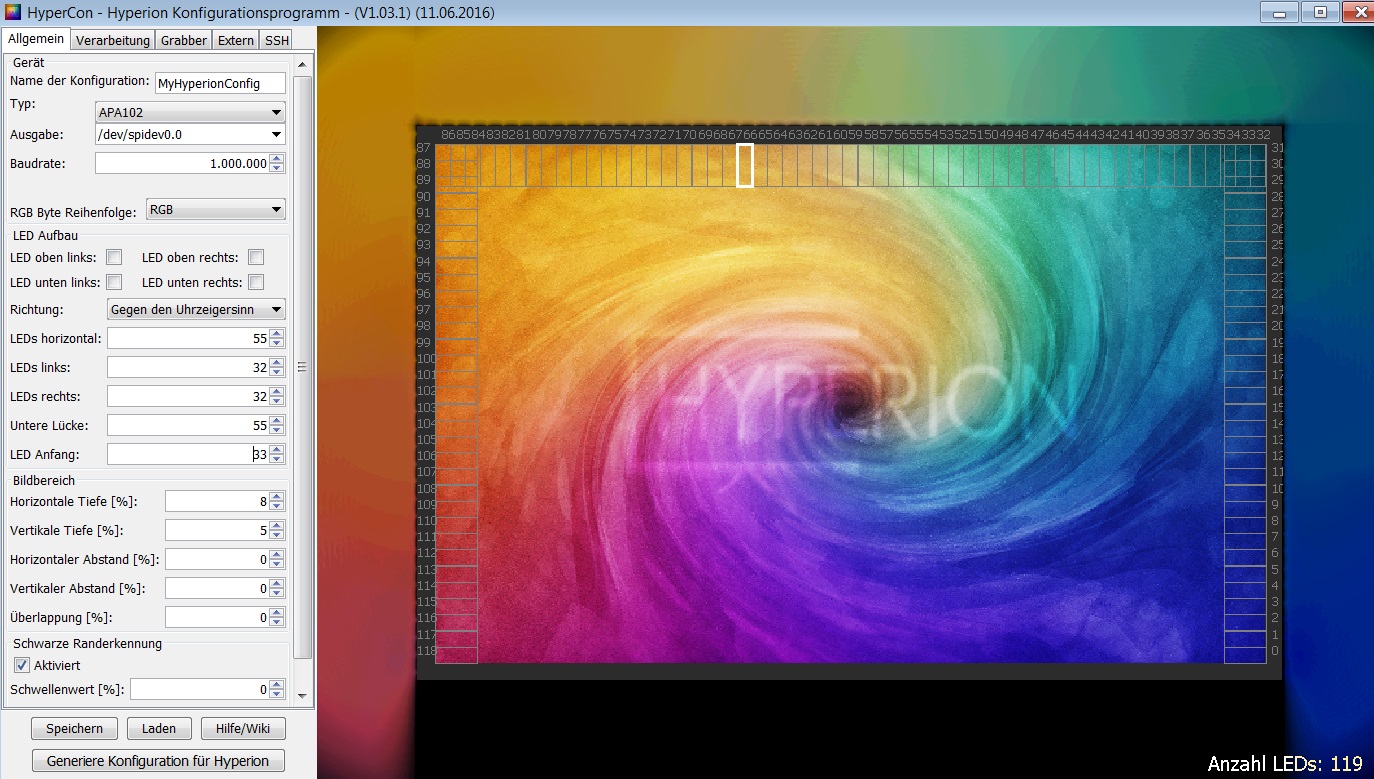
Task: Increase the LEDs links spinner value
Action: coord(277,362)
